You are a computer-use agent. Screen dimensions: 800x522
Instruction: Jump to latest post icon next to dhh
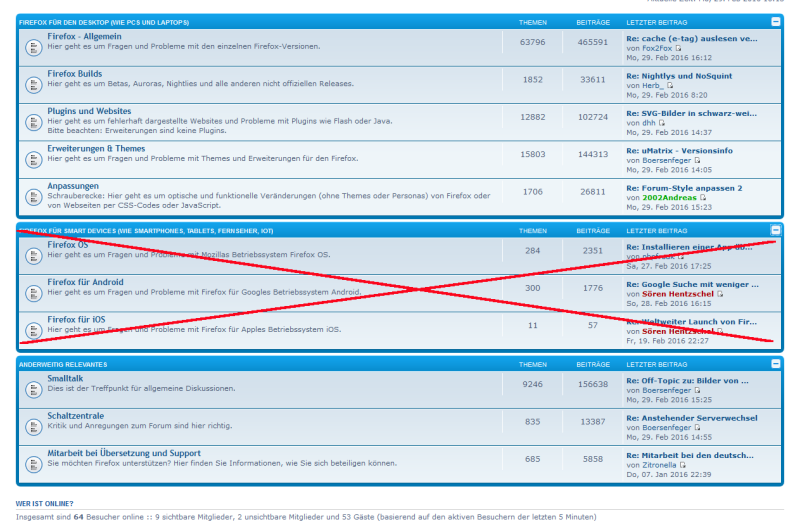[662, 122]
